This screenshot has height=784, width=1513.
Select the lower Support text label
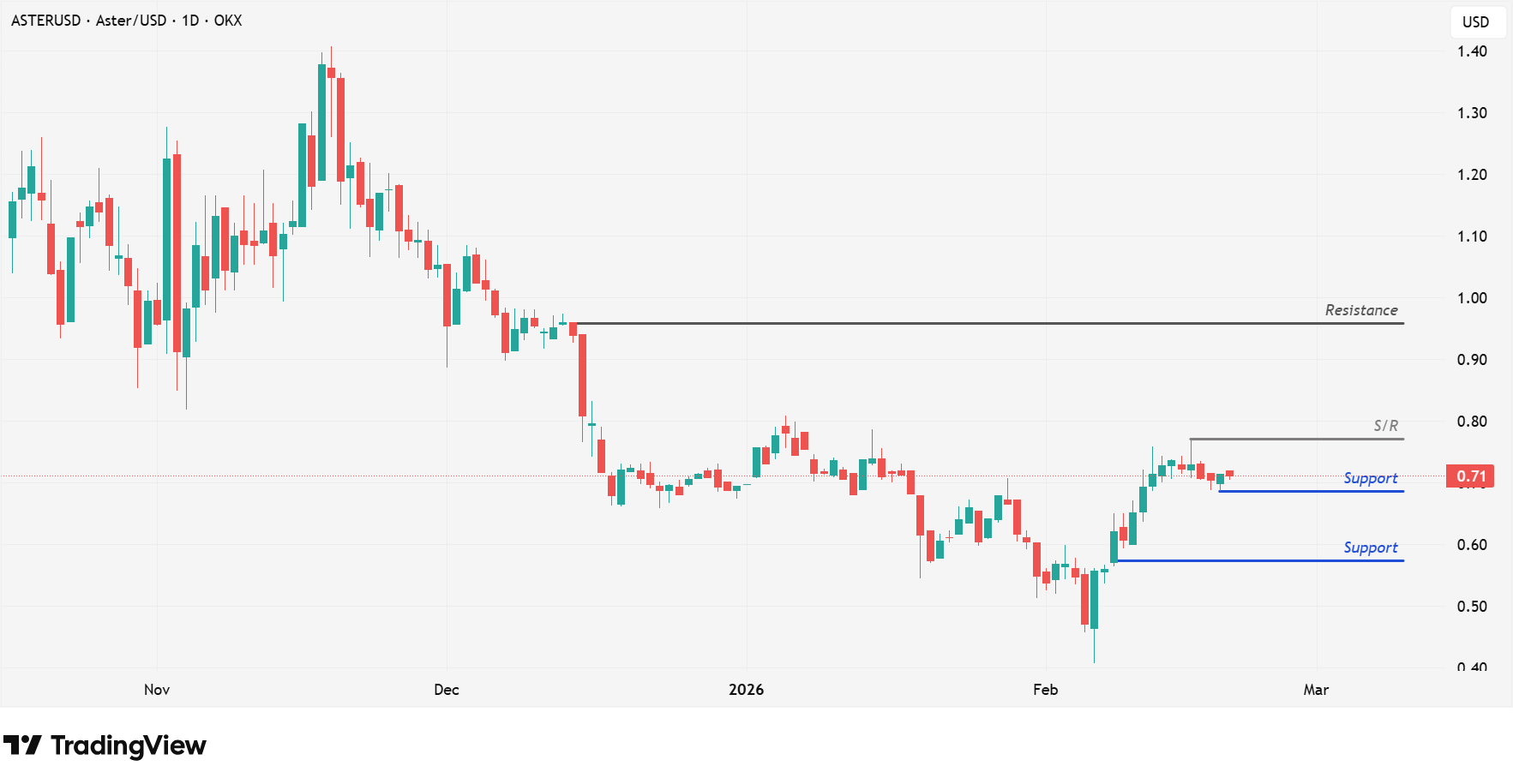(1370, 548)
